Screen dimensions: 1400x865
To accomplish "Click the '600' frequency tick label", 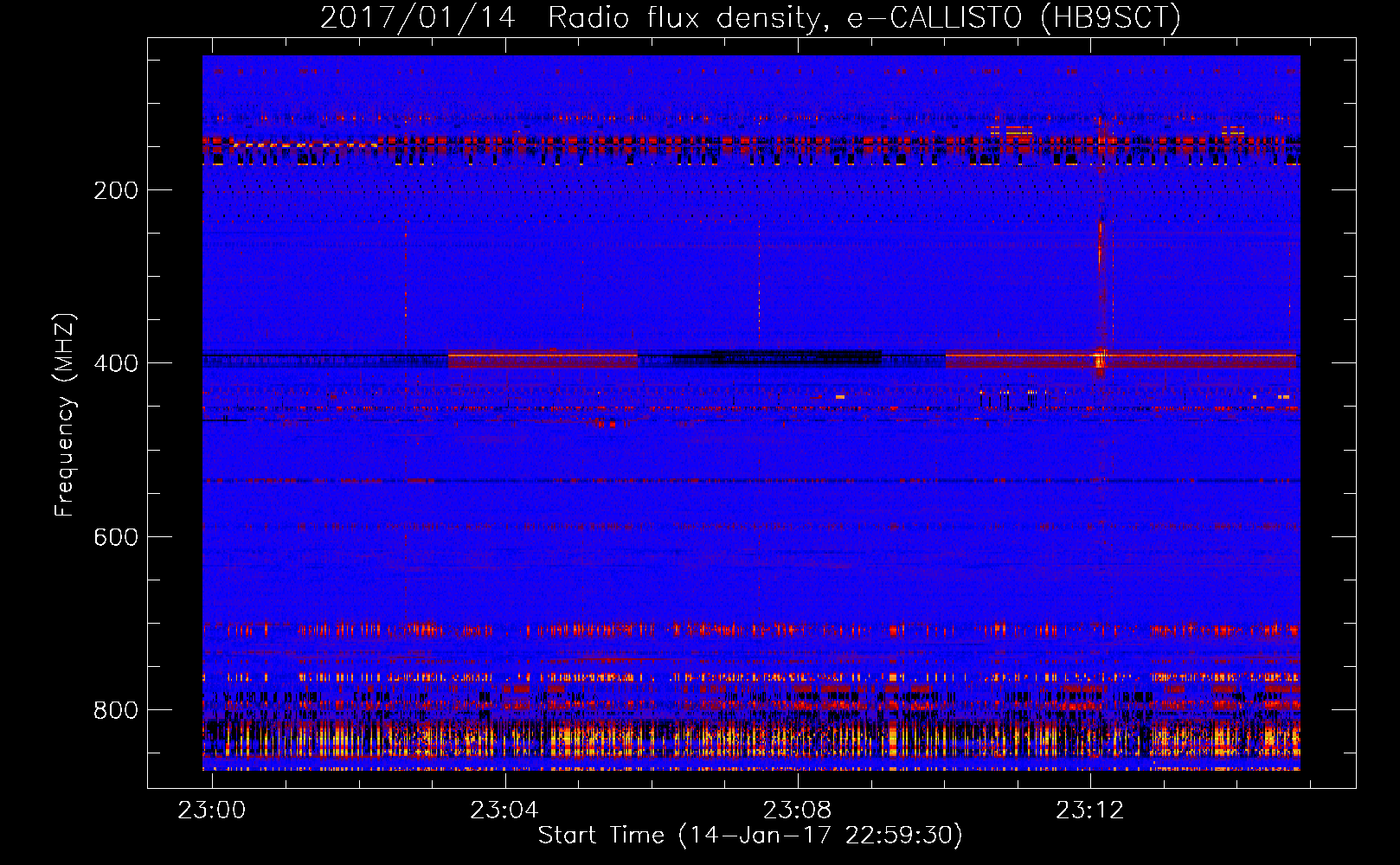I will 116,537.
